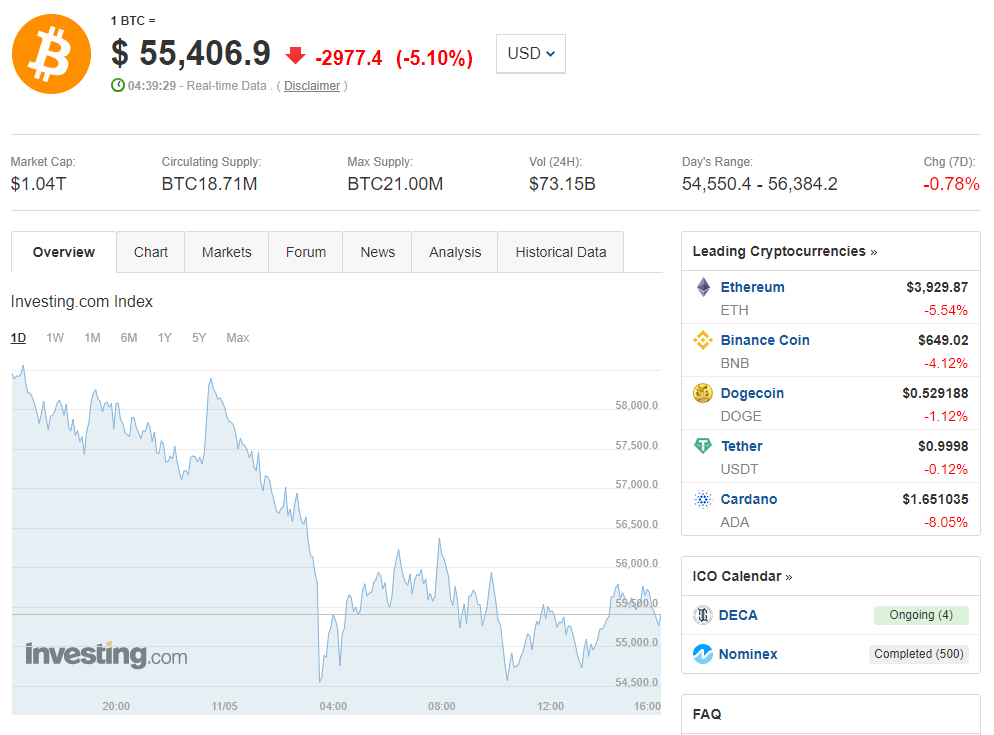The height and width of the screenshot is (735, 994).
Task: Click the USDT ticker symbol
Action: pos(739,469)
